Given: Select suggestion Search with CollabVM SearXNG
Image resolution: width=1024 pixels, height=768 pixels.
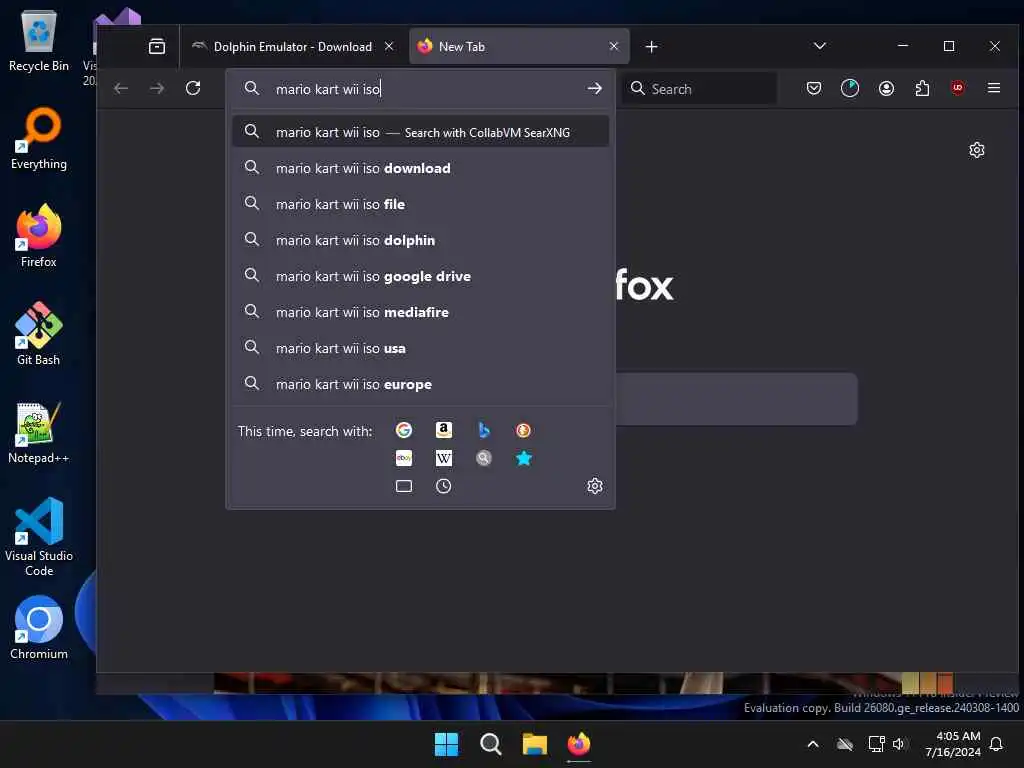Looking at the screenshot, I should (x=421, y=132).
